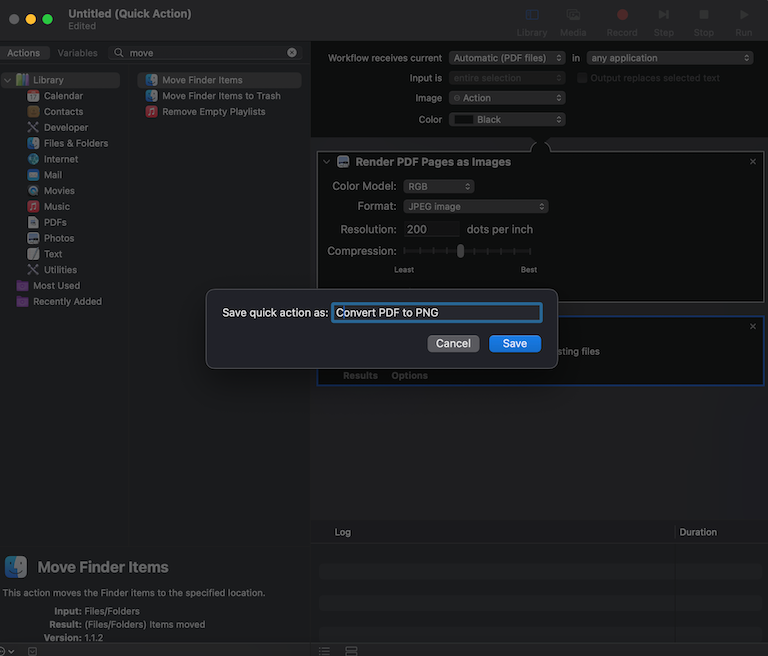Screen dimensions: 768x656
Task: Show the log list view icon
Action: coord(324,651)
